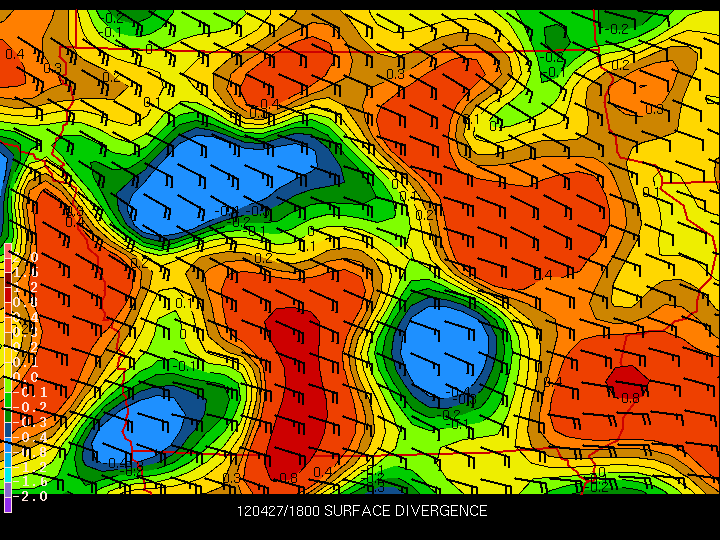This screenshot has width=720, height=540.
Task: Click the "0.0" color scale label
Action: coord(26,377)
